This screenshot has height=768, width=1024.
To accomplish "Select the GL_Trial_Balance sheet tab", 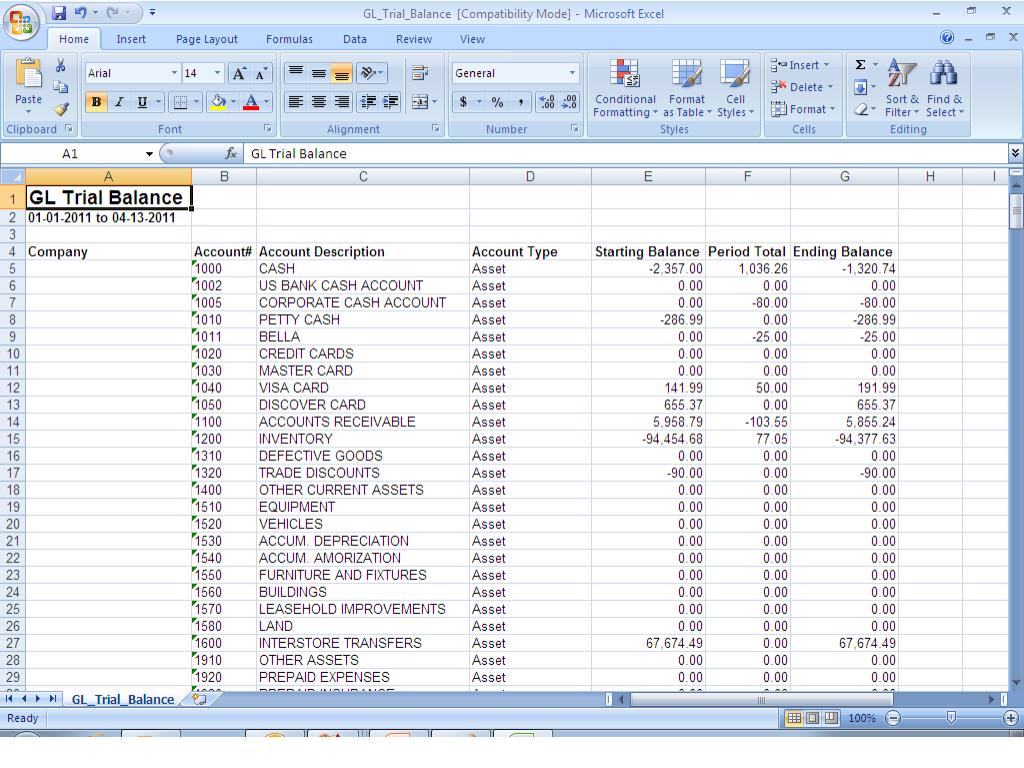I will (123, 699).
